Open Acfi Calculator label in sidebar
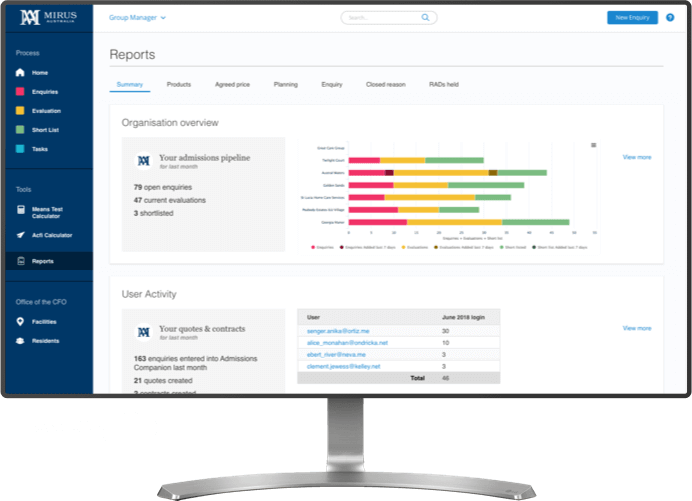Screen dimensions: 692x501 (x=52, y=235)
